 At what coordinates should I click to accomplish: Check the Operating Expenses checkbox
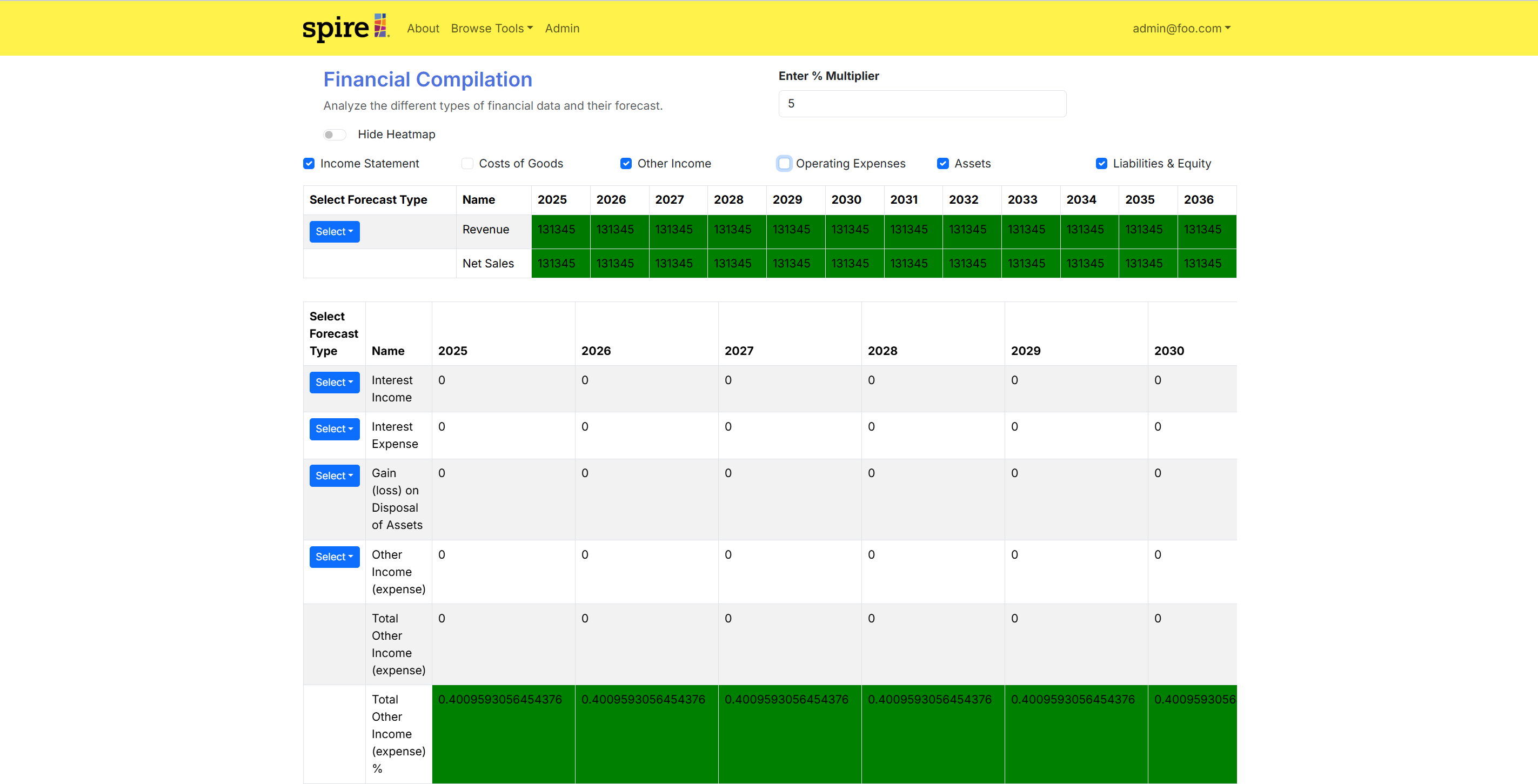coord(785,164)
